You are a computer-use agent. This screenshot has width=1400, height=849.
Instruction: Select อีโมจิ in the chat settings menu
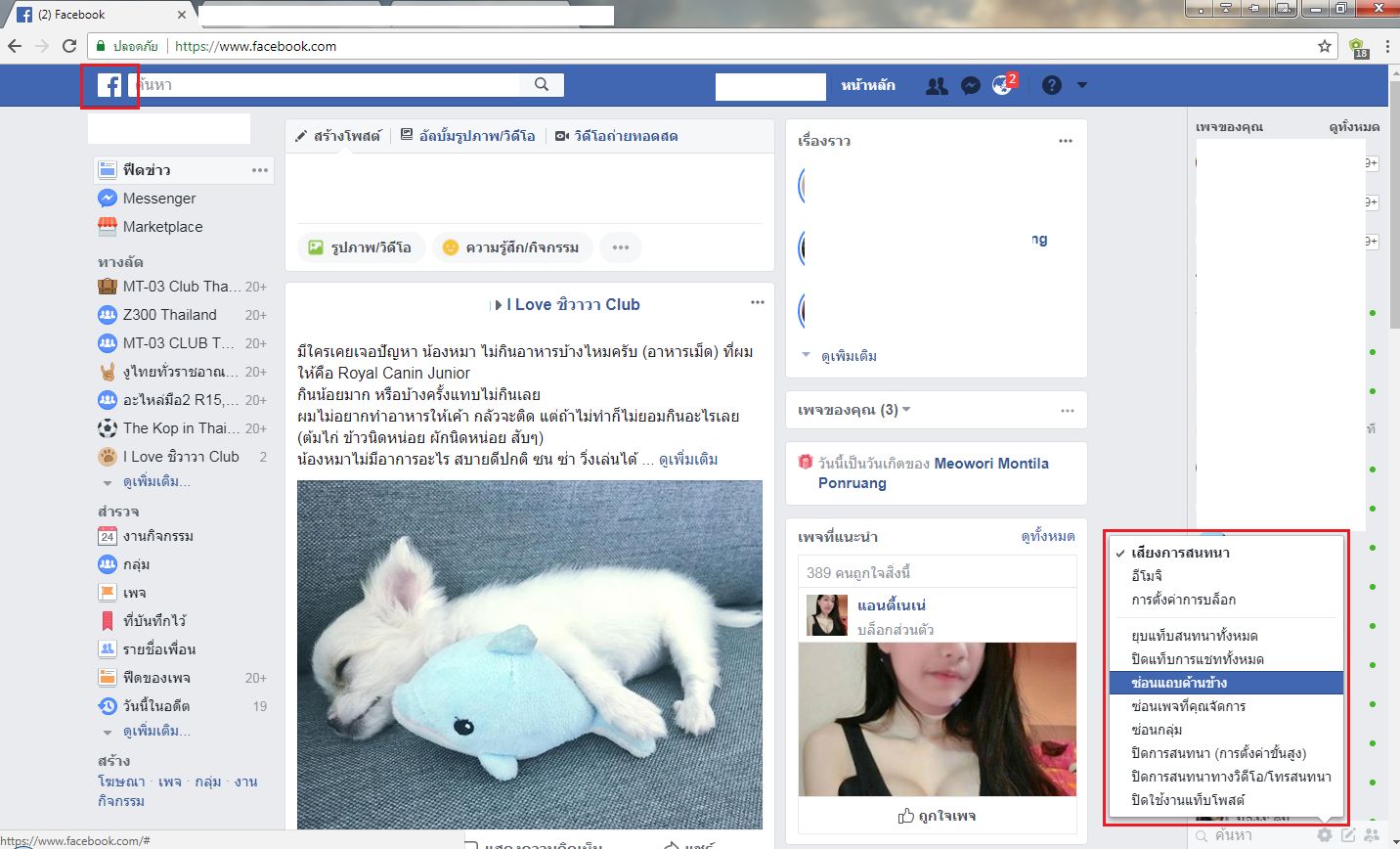1224,576
